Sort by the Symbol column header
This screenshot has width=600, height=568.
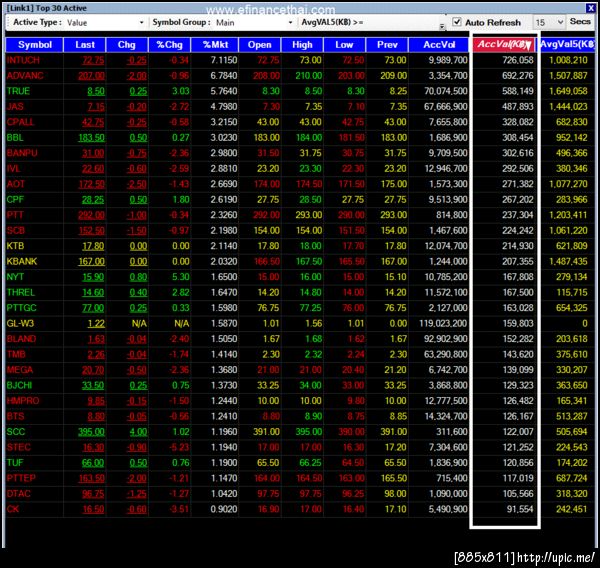click(34, 45)
